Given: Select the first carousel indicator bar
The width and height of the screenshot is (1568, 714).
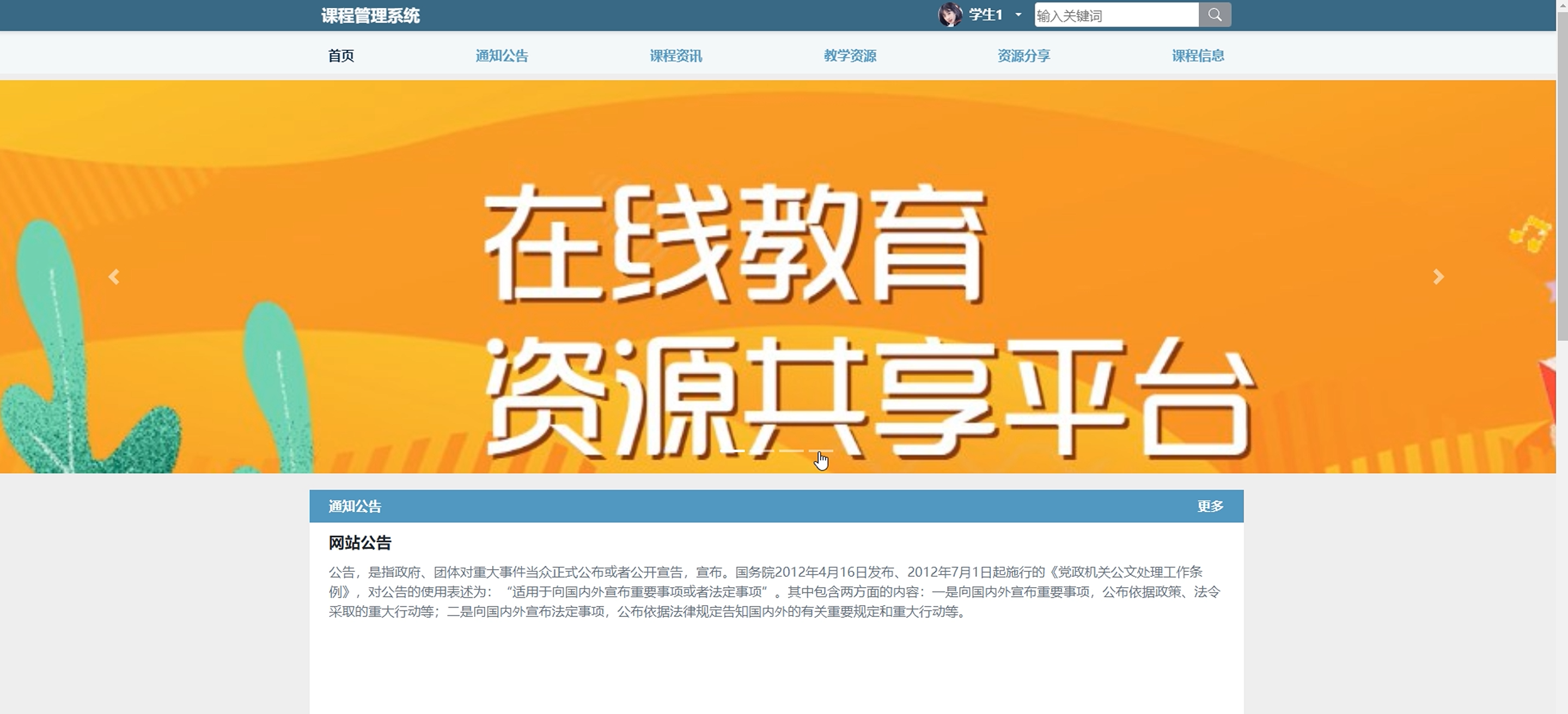Looking at the screenshot, I should pos(733,450).
